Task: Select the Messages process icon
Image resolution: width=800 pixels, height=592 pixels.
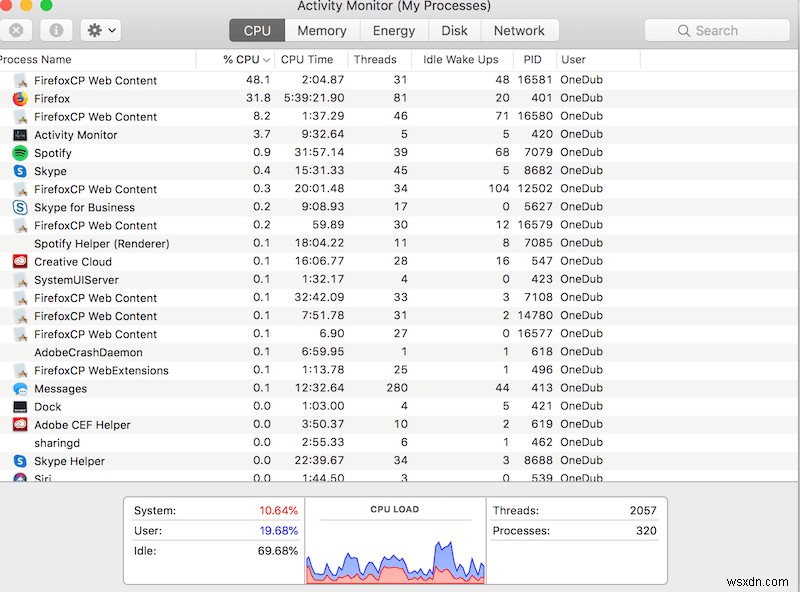Action: (x=20, y=388)
